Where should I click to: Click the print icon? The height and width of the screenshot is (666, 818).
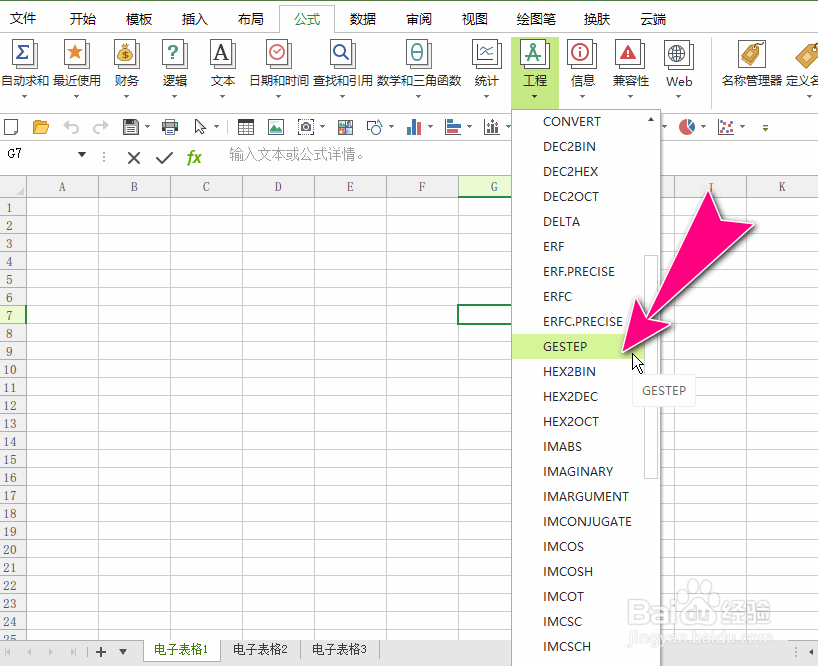click(170, 127)
